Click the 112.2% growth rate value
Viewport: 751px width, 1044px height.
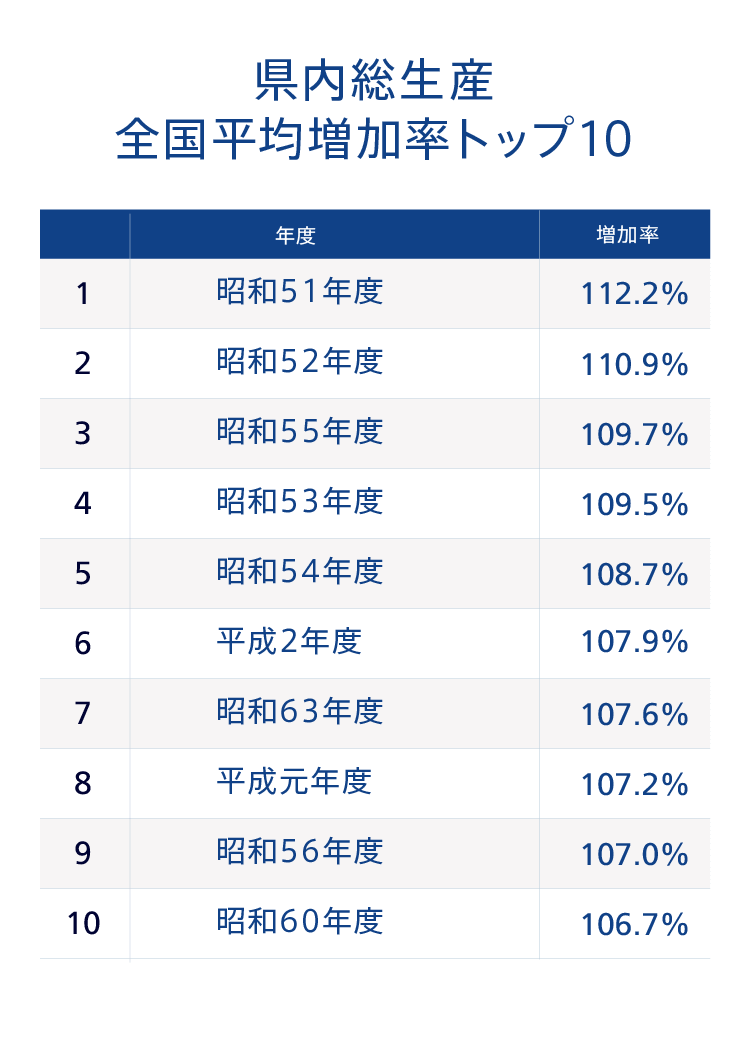634,294
